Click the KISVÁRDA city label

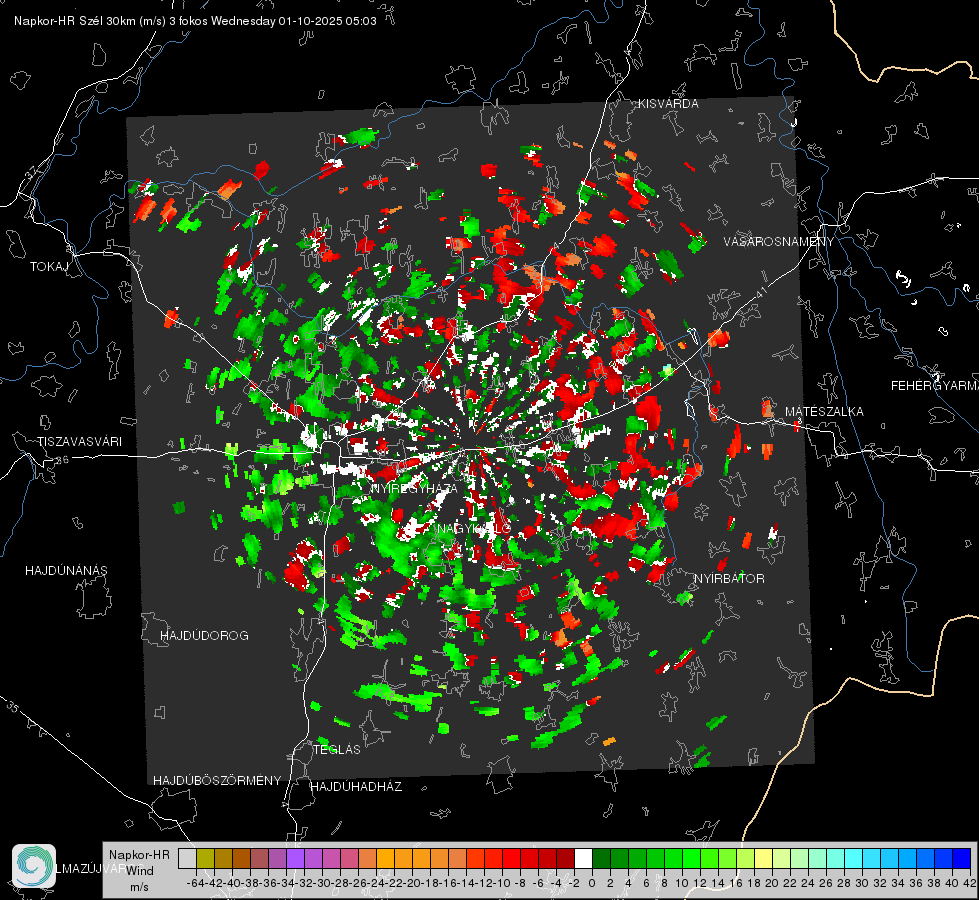pos(668,104)
